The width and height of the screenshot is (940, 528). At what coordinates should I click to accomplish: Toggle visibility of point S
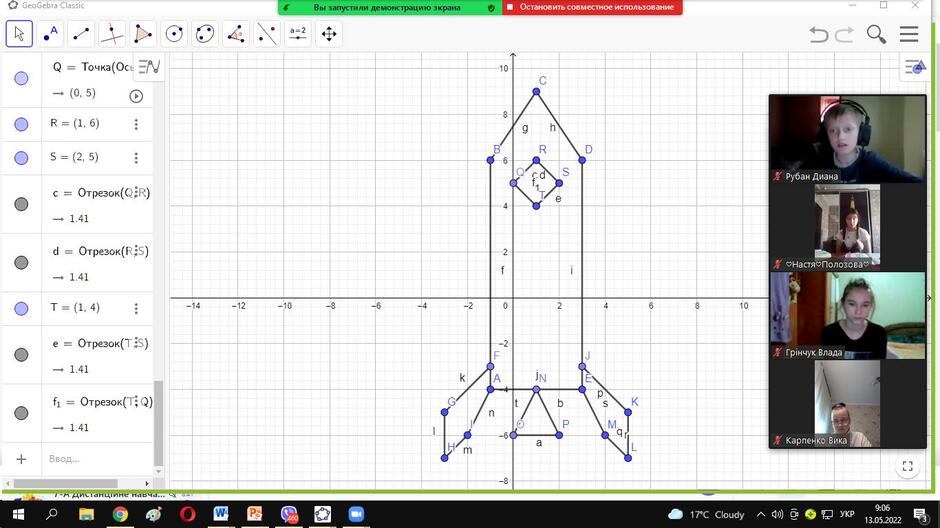click(21, 158)
